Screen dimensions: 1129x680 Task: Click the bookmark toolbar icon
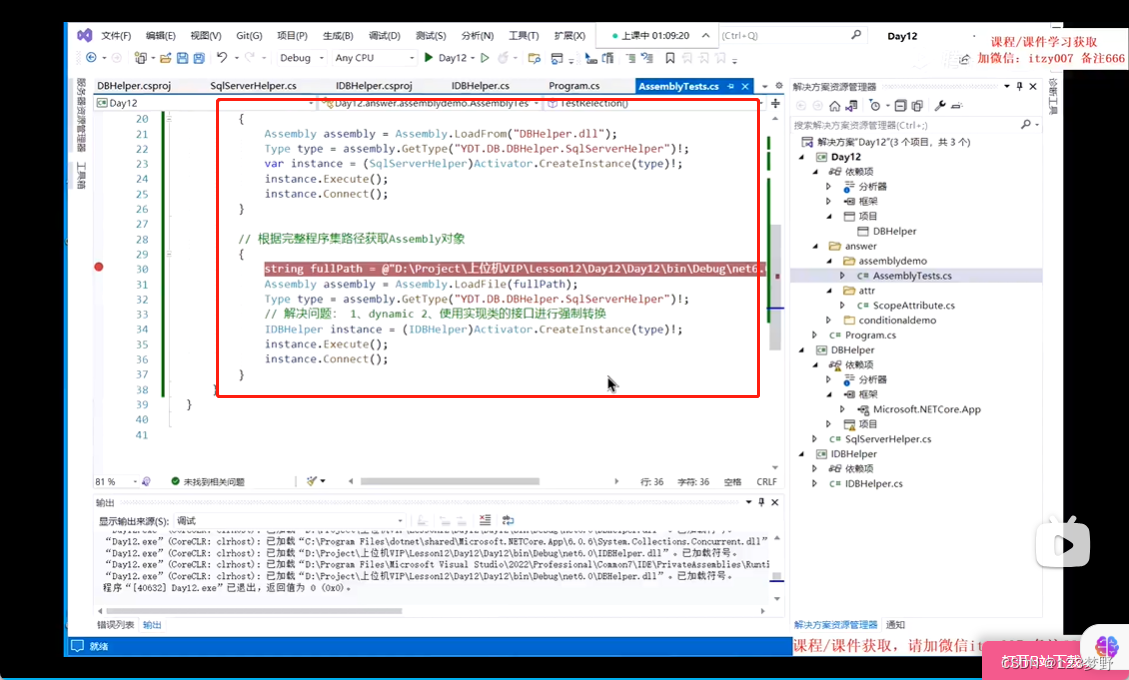(670, 58)
